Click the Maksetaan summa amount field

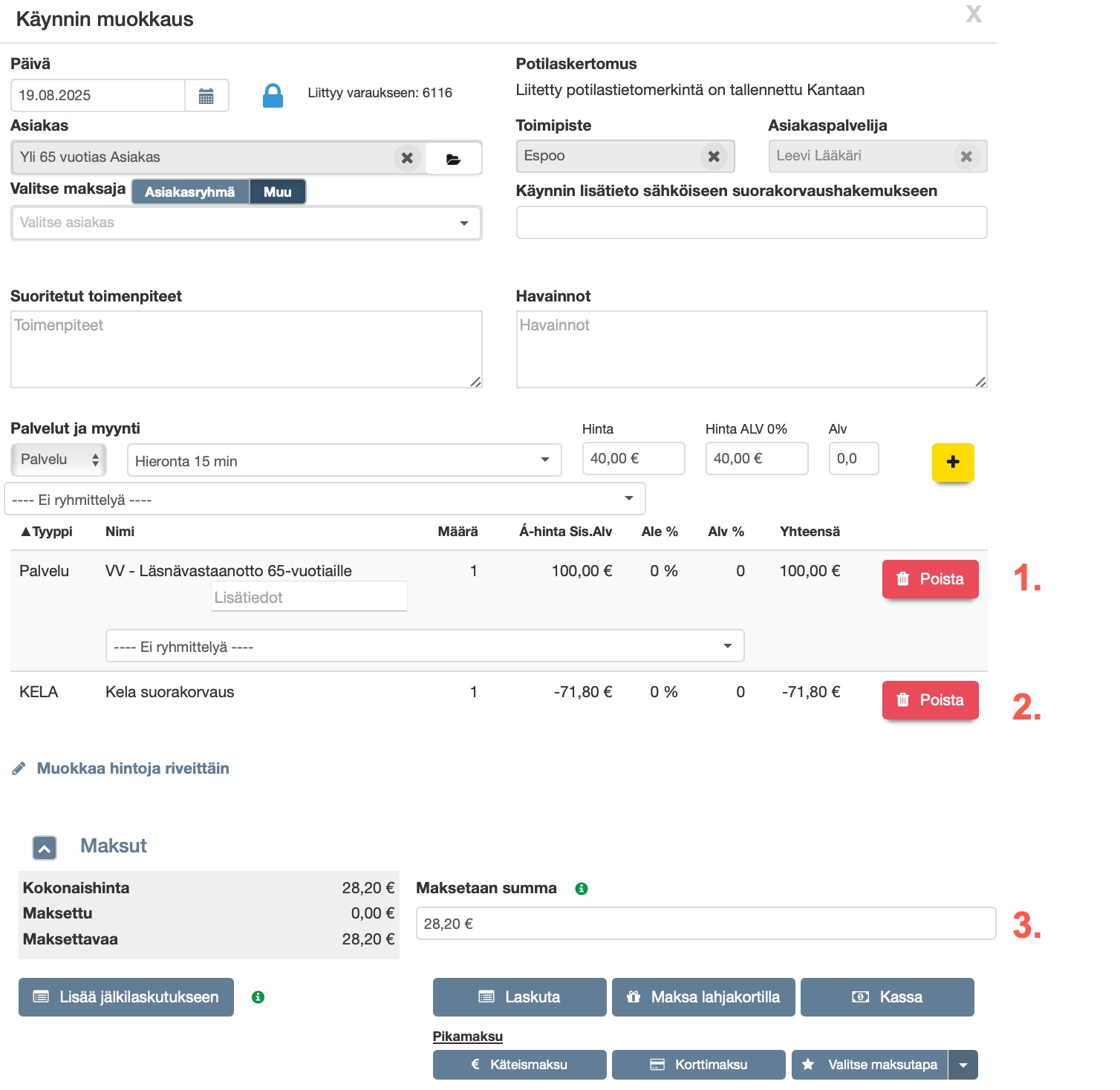click(705, 924)
